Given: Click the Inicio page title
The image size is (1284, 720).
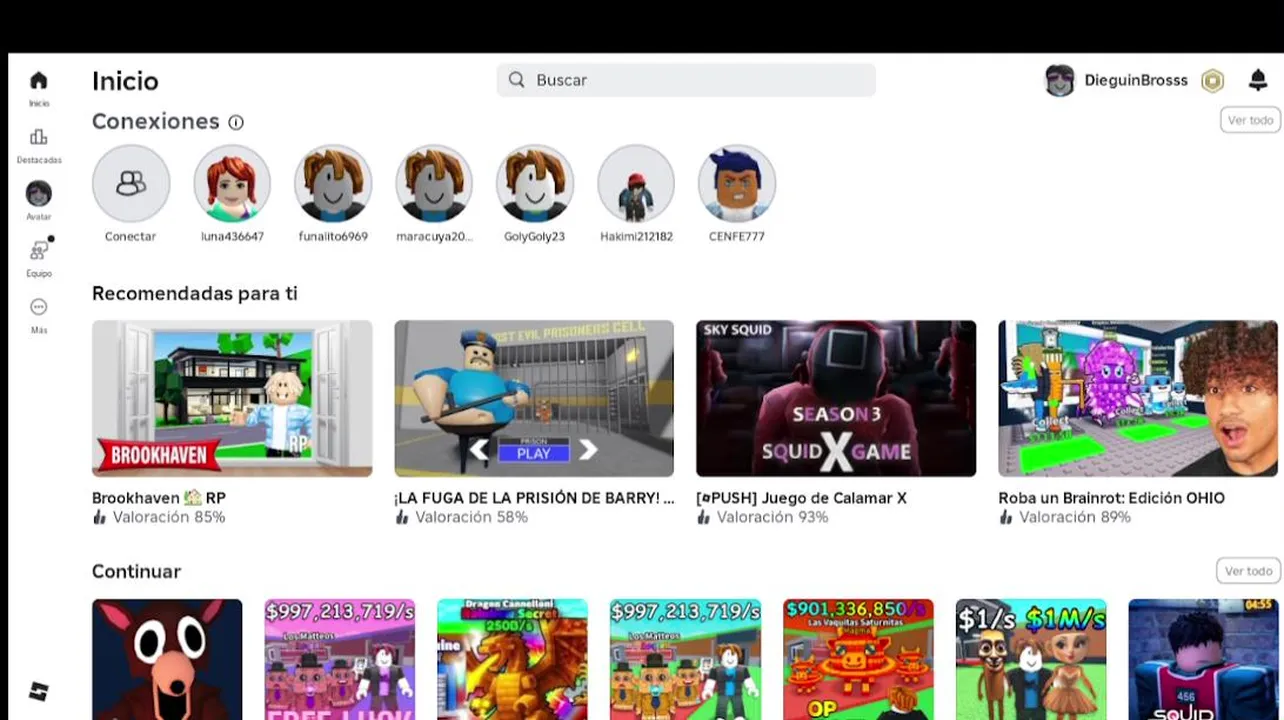Looking at the screenshot, I should pyautogui.click(x=125, y=81).
